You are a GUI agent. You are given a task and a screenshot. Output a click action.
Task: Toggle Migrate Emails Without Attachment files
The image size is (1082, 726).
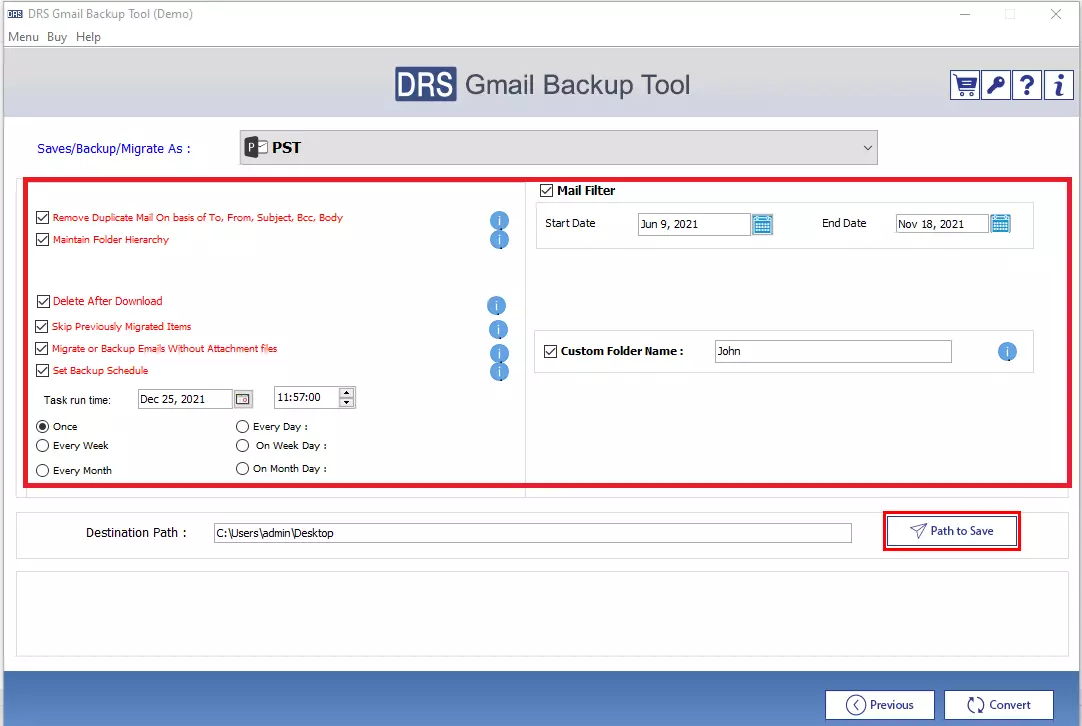click(x=41, y=349)
